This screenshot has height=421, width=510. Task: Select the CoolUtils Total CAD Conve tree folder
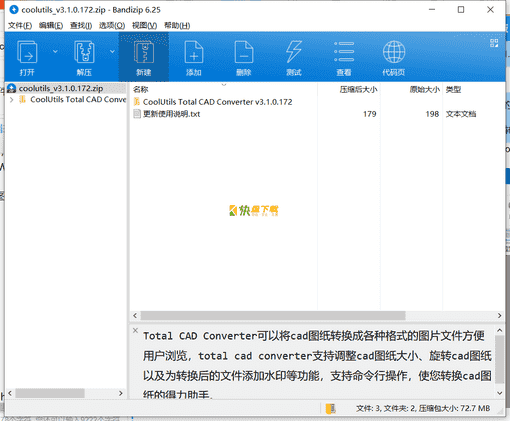coord(78,99)
